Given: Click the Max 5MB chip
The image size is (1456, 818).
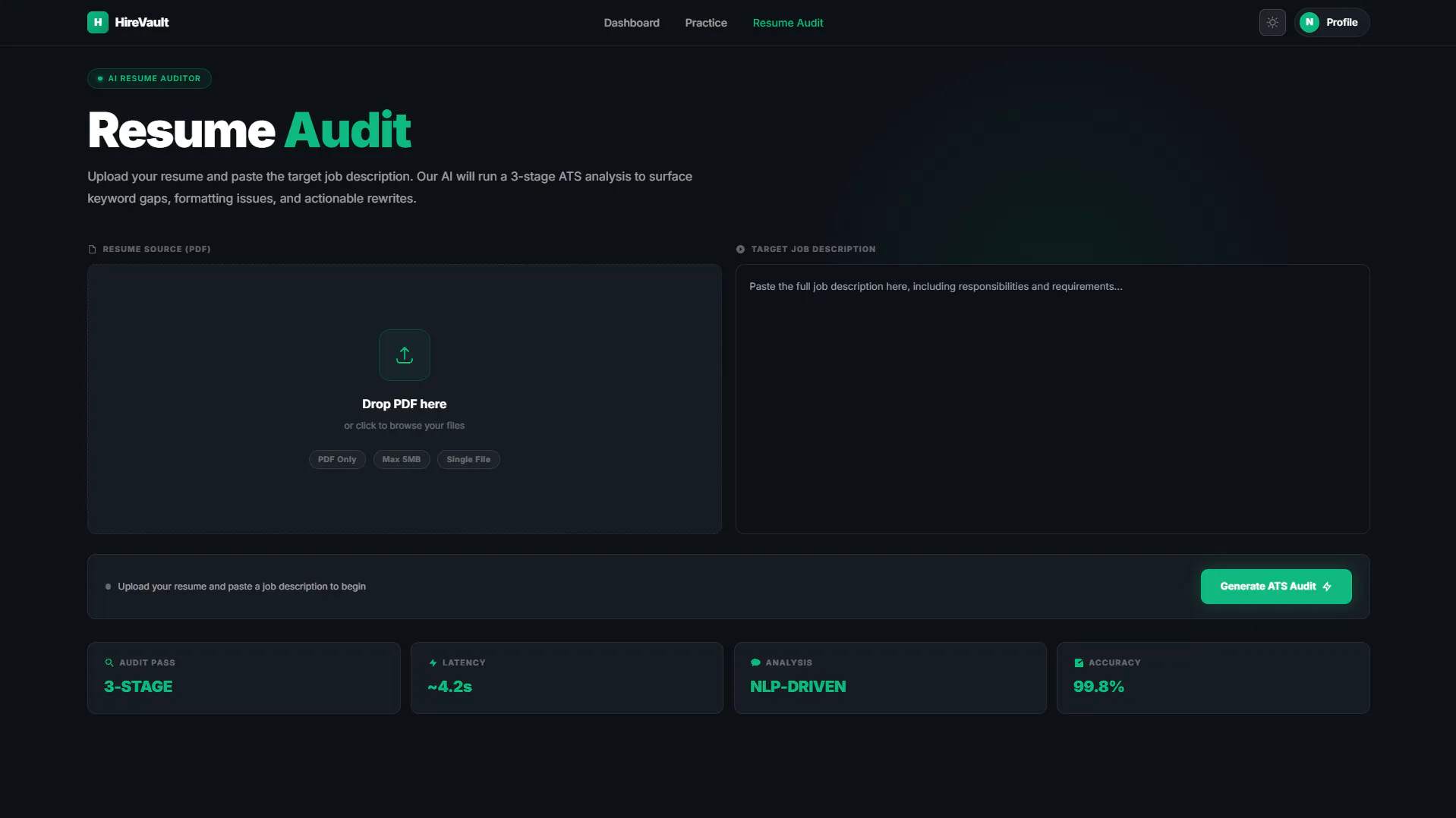Looking at the screenshot, I should pos(402,459).
